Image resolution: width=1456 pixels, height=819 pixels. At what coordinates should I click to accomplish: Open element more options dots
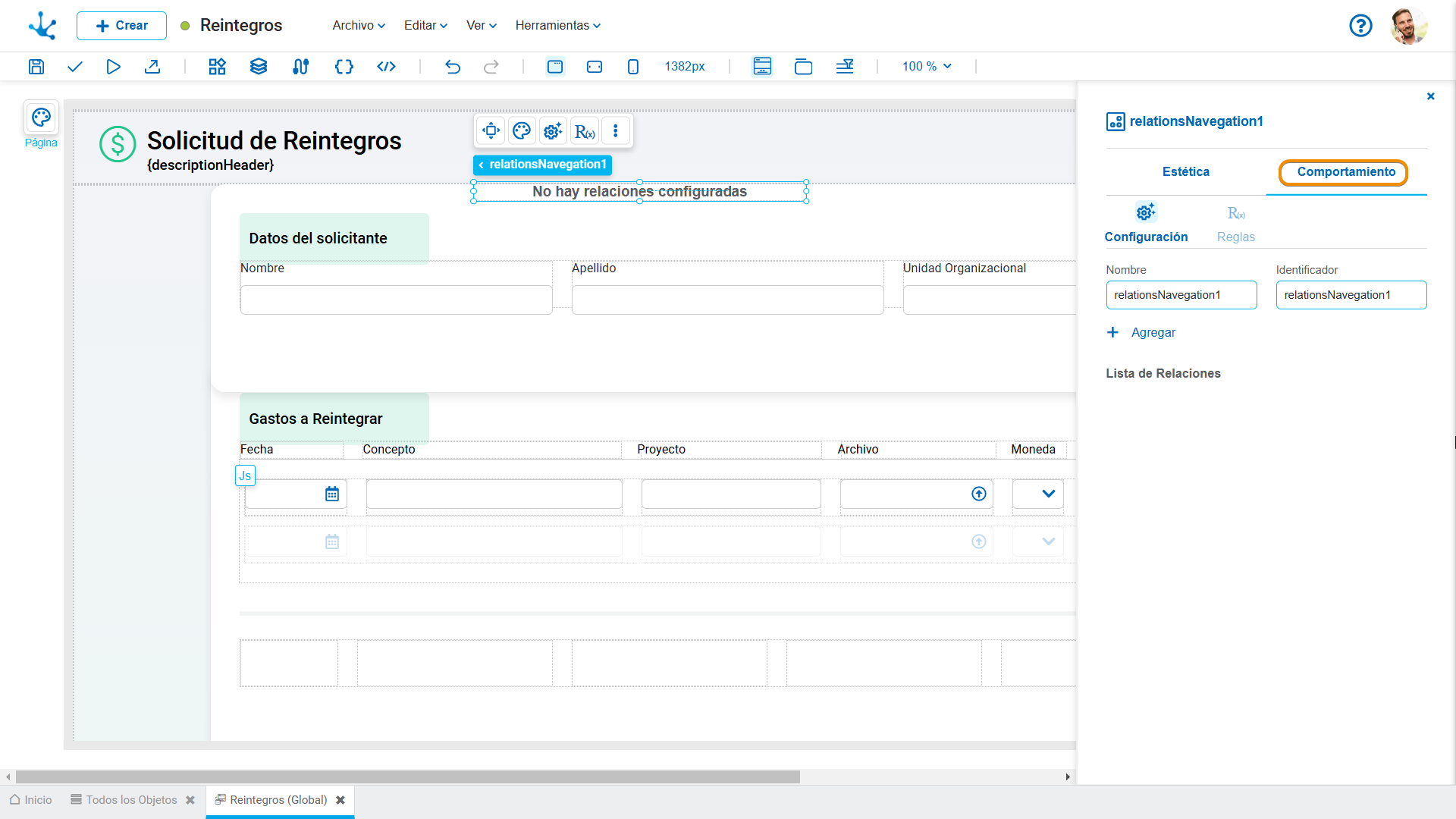tap(616, 131)
